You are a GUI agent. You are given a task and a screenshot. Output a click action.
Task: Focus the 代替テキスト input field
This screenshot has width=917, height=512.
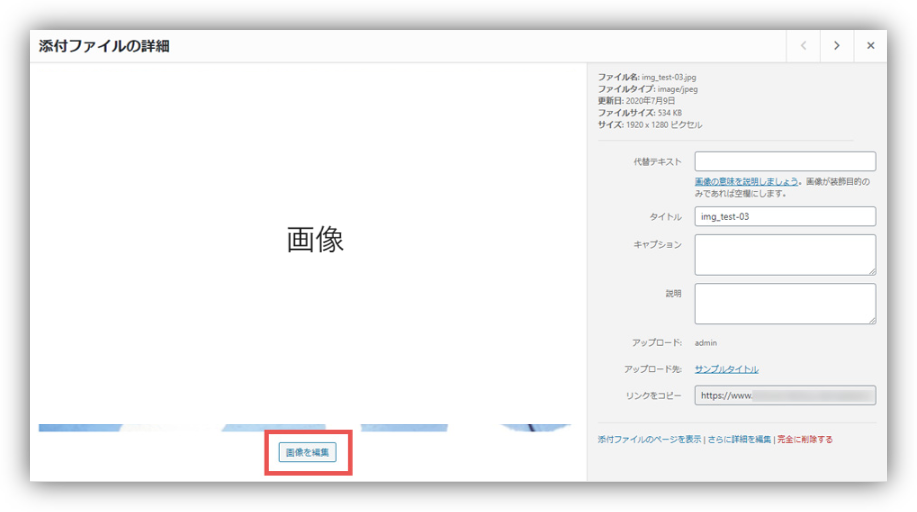pos(785,161)
